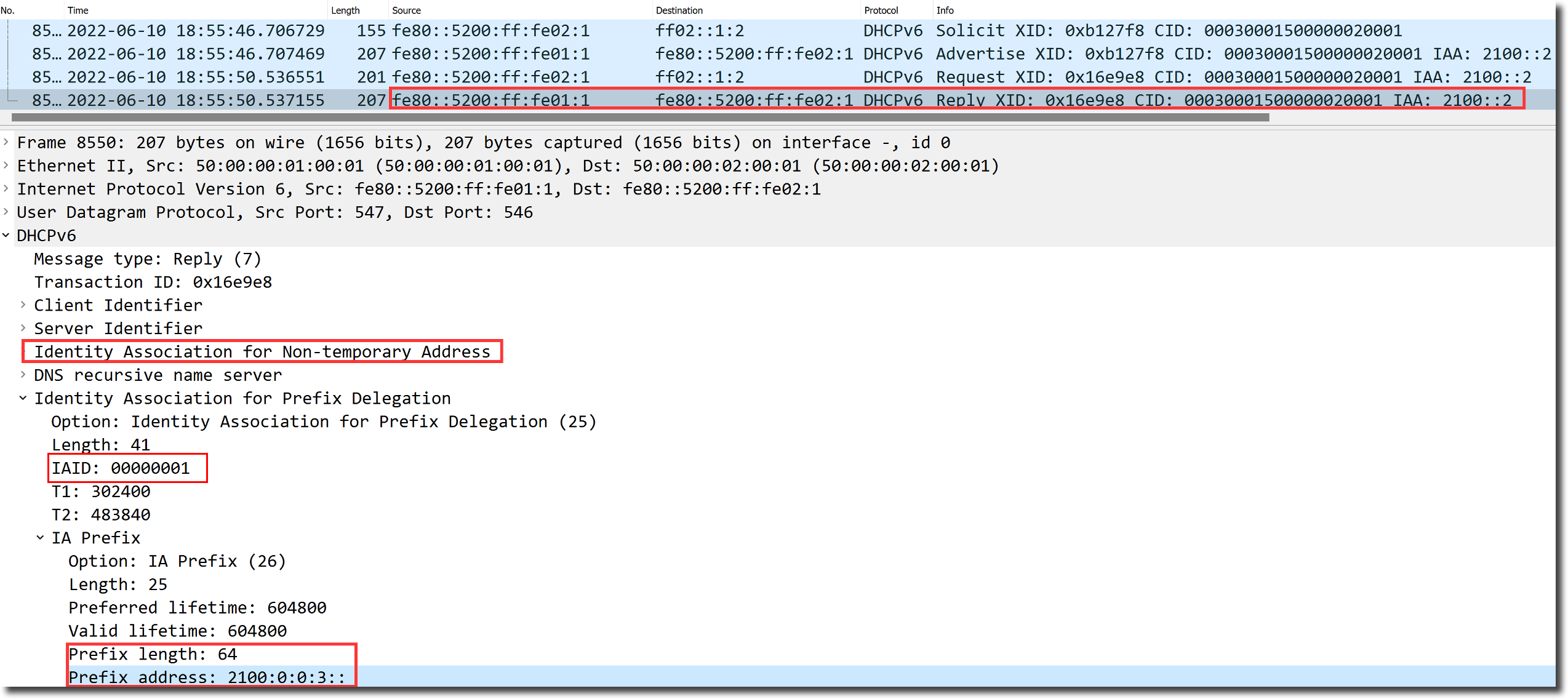
Task: Expand the Client Identifier option
Action: tap(23, 305)
